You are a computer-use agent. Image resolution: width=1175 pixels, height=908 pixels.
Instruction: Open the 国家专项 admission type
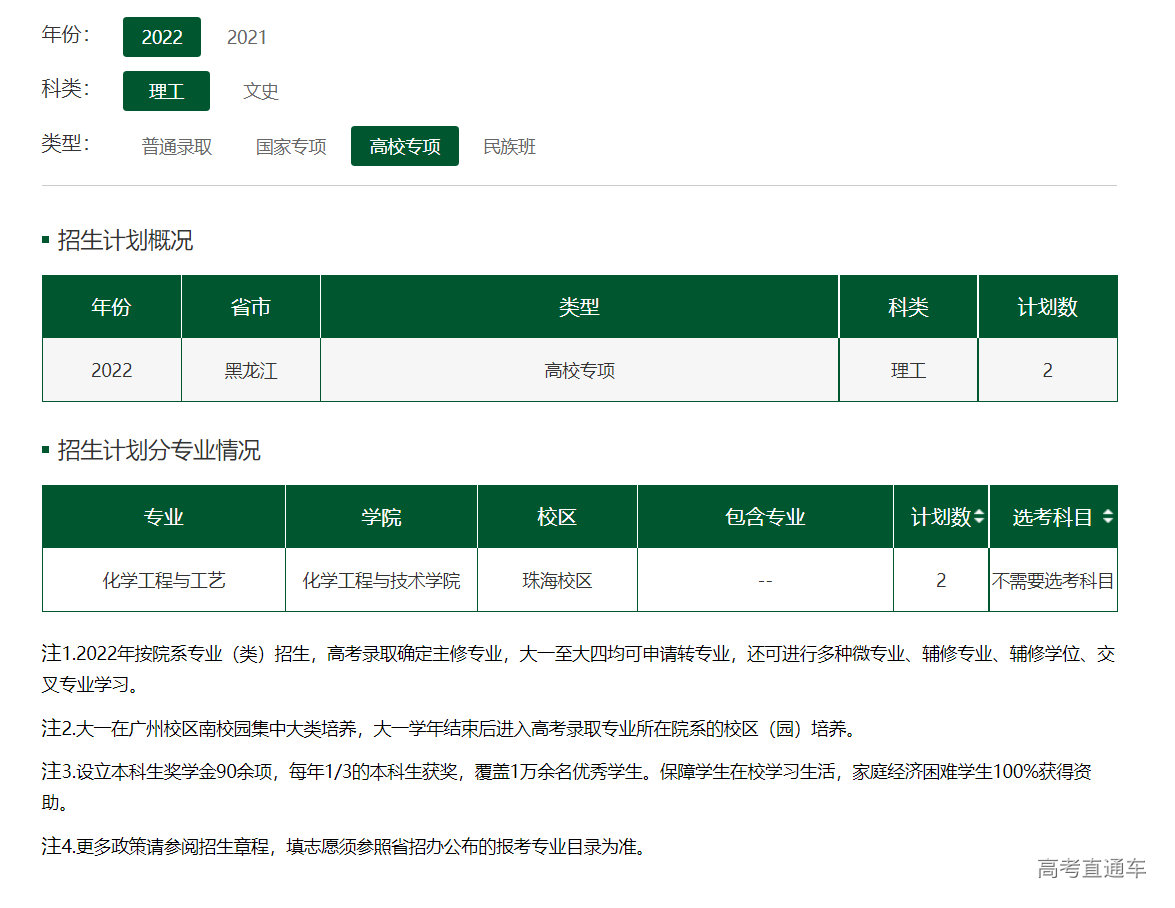(291, 146)
